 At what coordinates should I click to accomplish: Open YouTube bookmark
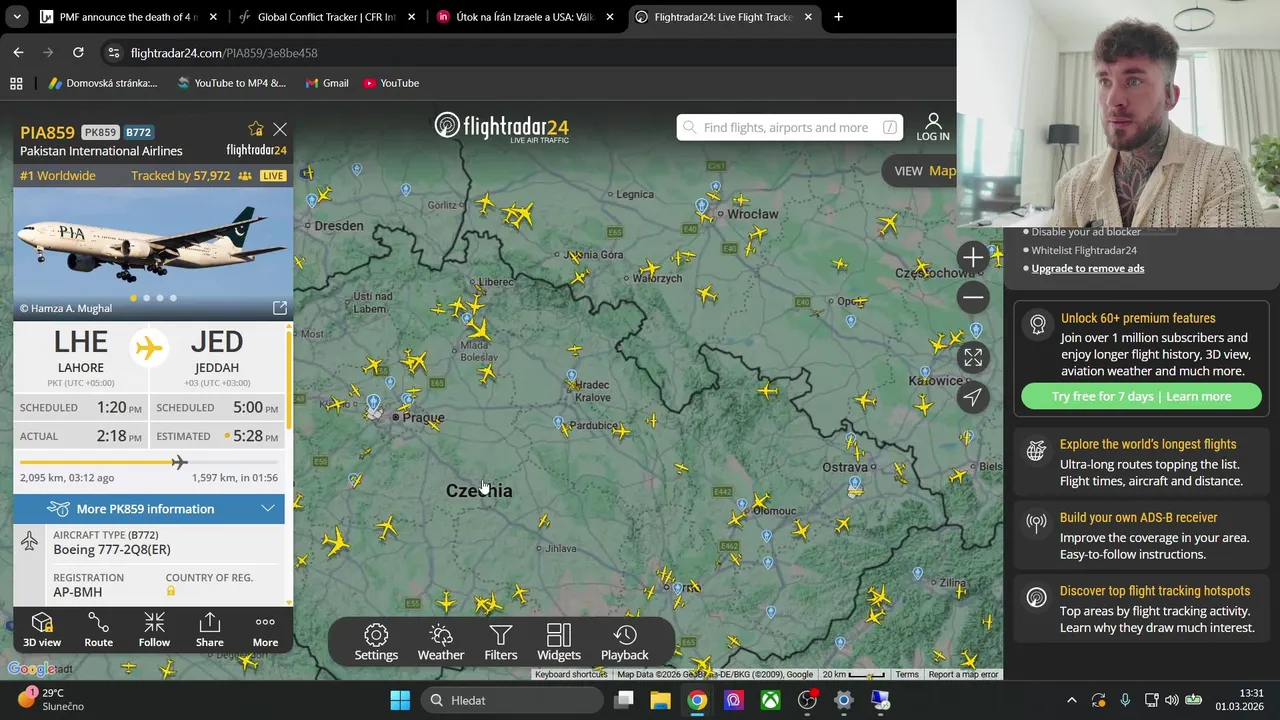[391, 83]
